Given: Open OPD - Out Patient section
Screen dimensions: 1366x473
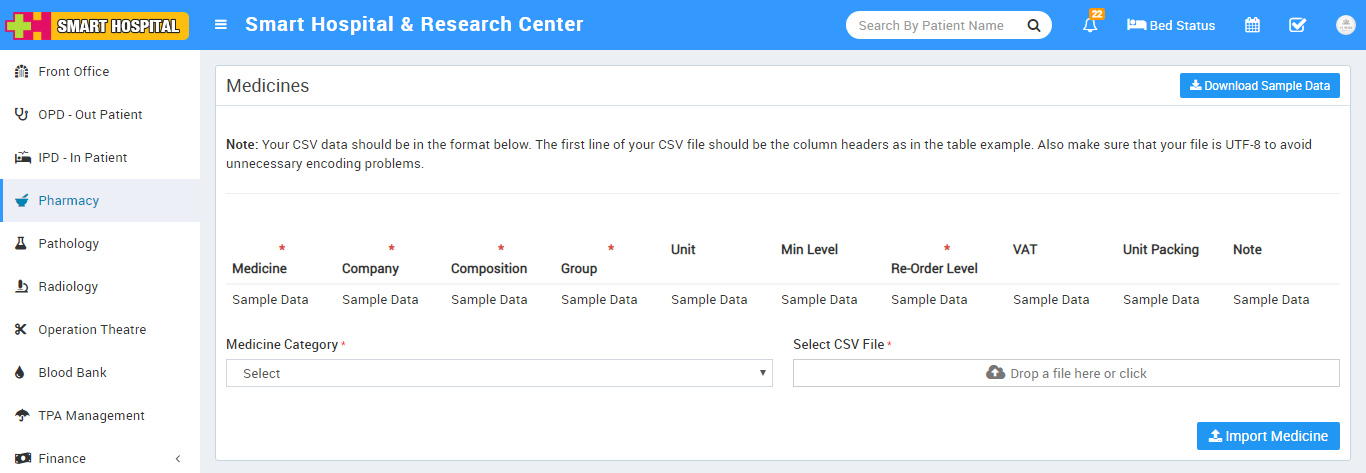Looking at the screenshot, I should click(x=90, y=115).
